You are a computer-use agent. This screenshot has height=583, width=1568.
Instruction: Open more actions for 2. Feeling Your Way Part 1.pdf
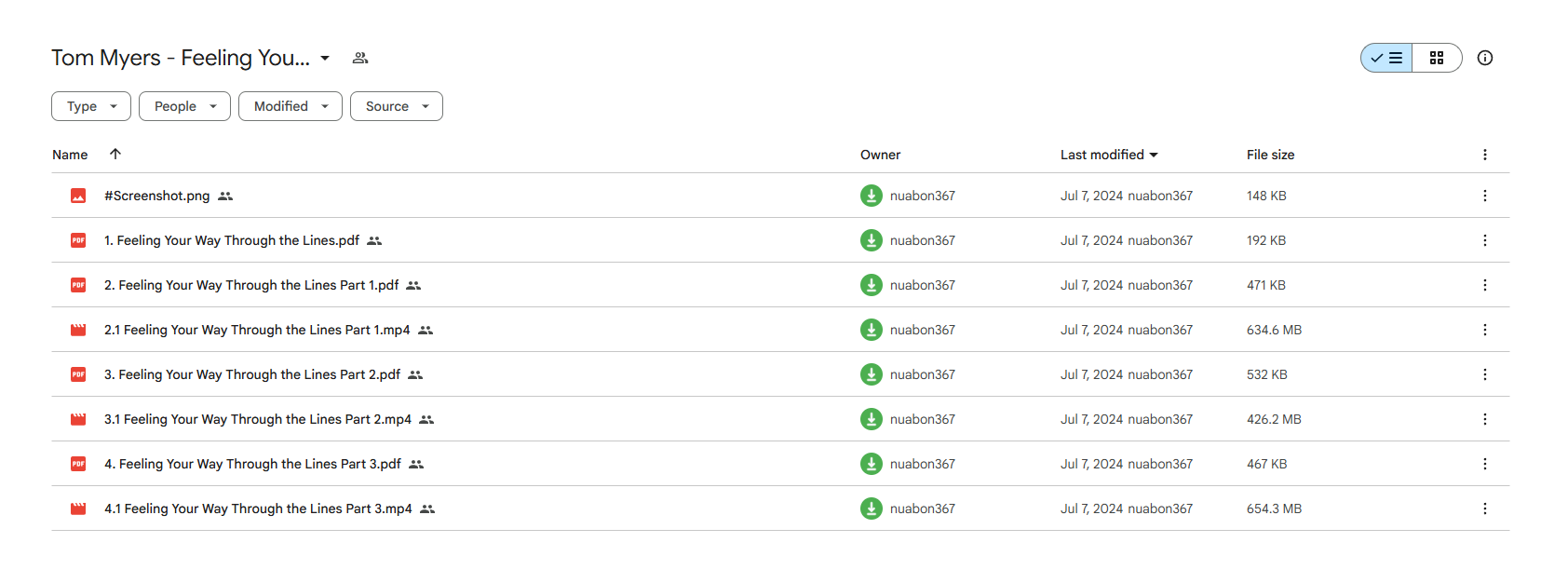click(x=1485, y=285)
